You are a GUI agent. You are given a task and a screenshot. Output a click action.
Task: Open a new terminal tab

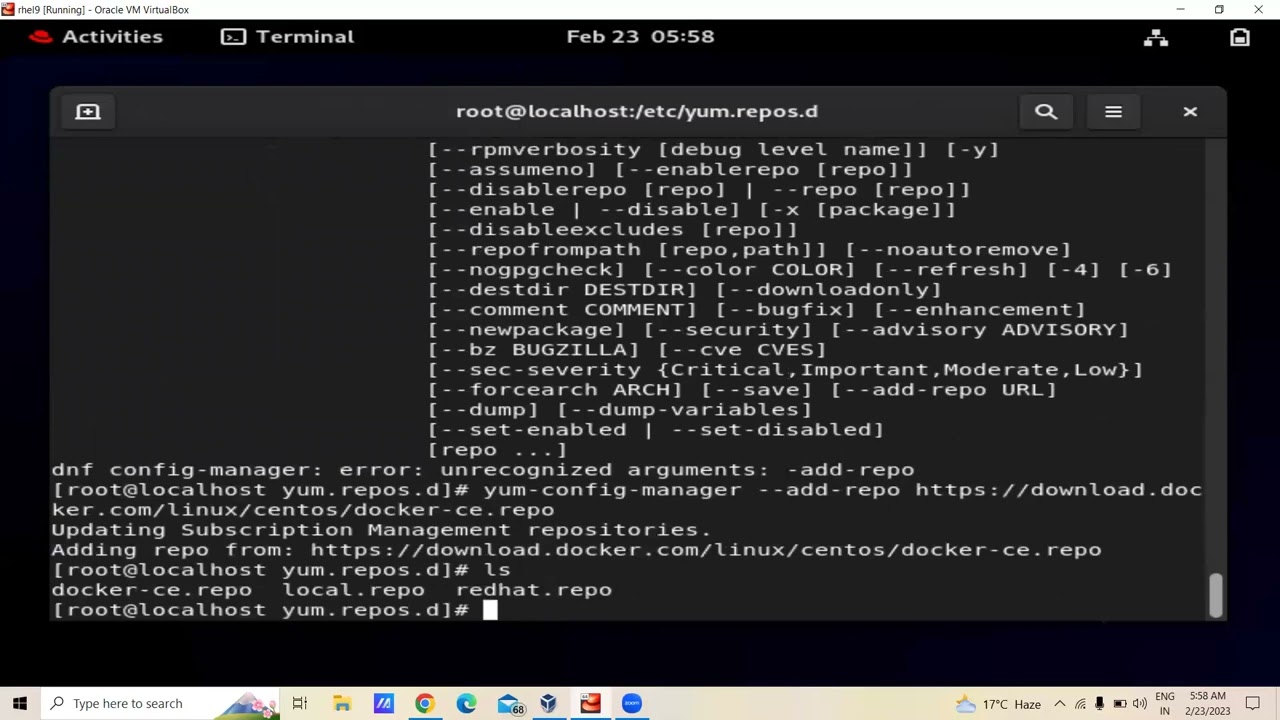coord(88,112)
